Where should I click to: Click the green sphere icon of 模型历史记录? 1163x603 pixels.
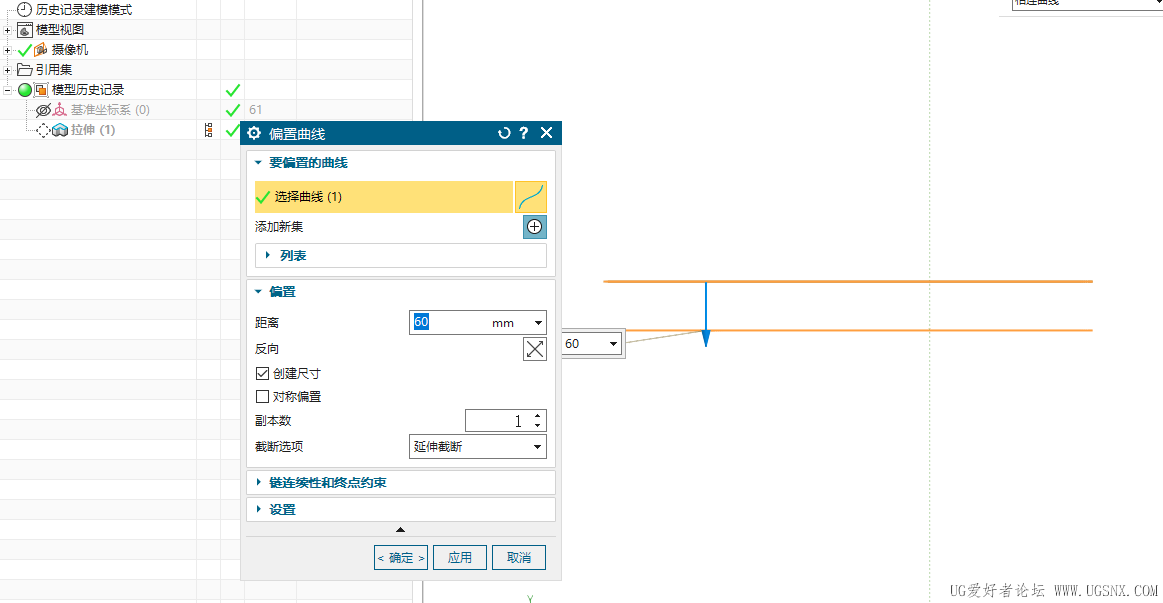(24, 90)
